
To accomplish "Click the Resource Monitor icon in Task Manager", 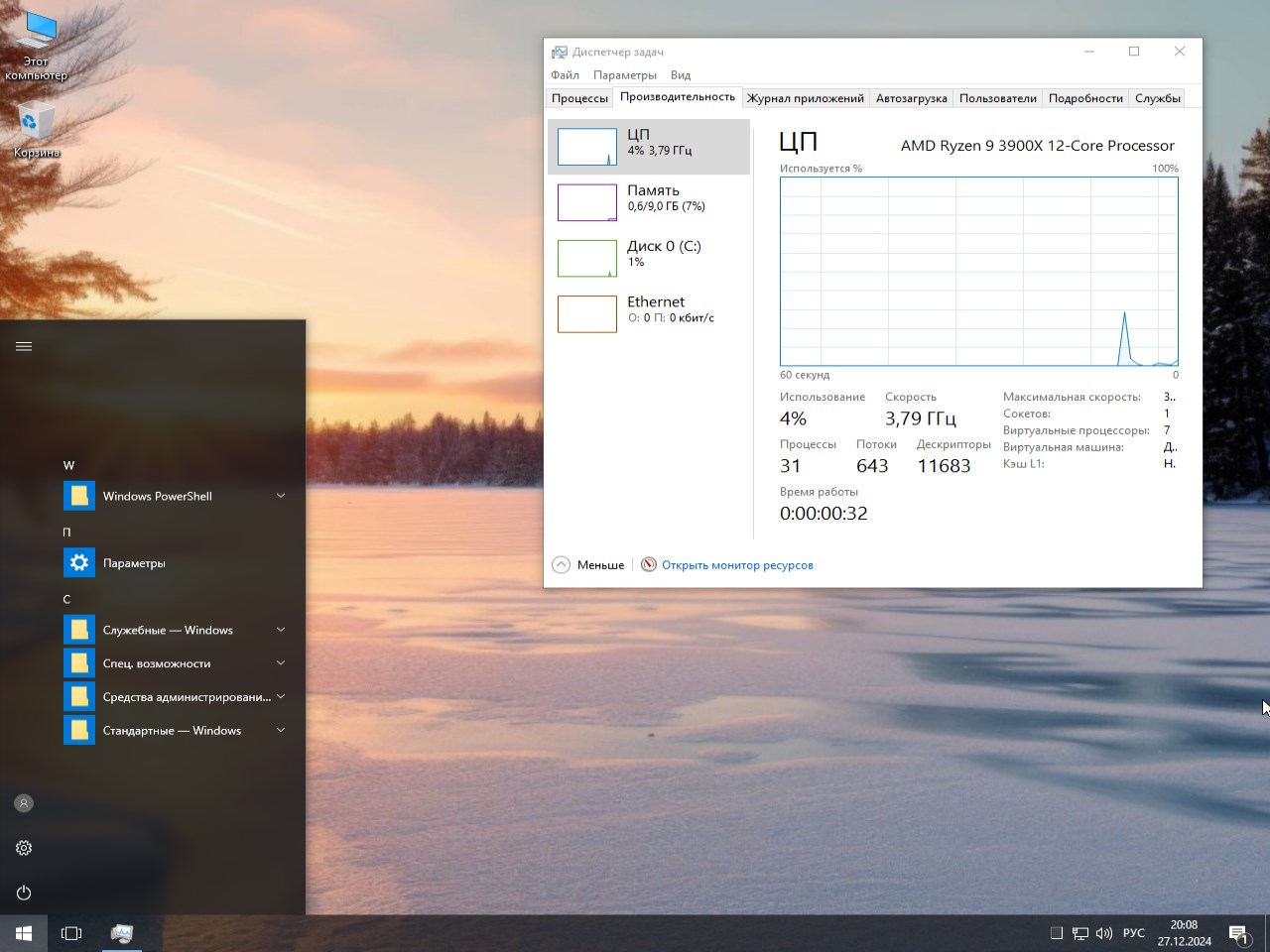I will coord(649,564).
